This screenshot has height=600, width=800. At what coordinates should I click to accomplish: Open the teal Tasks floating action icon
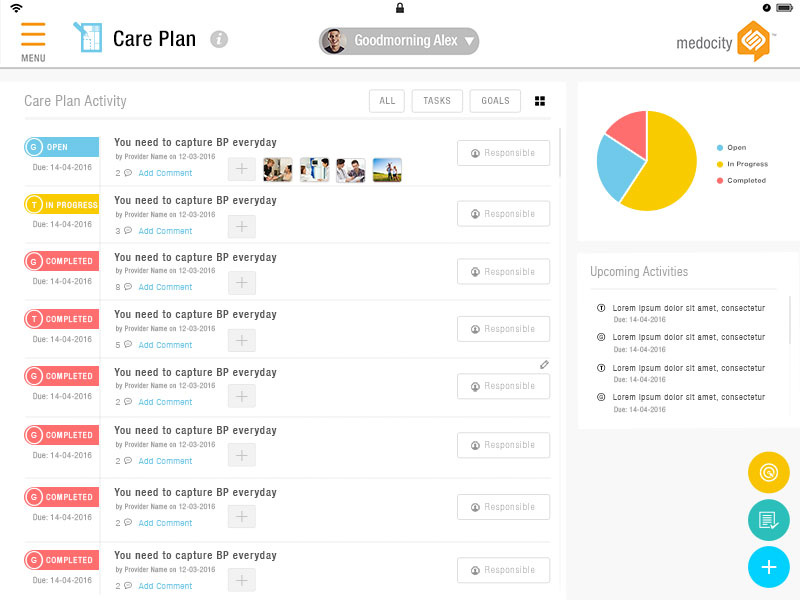(x=768, y=520)
